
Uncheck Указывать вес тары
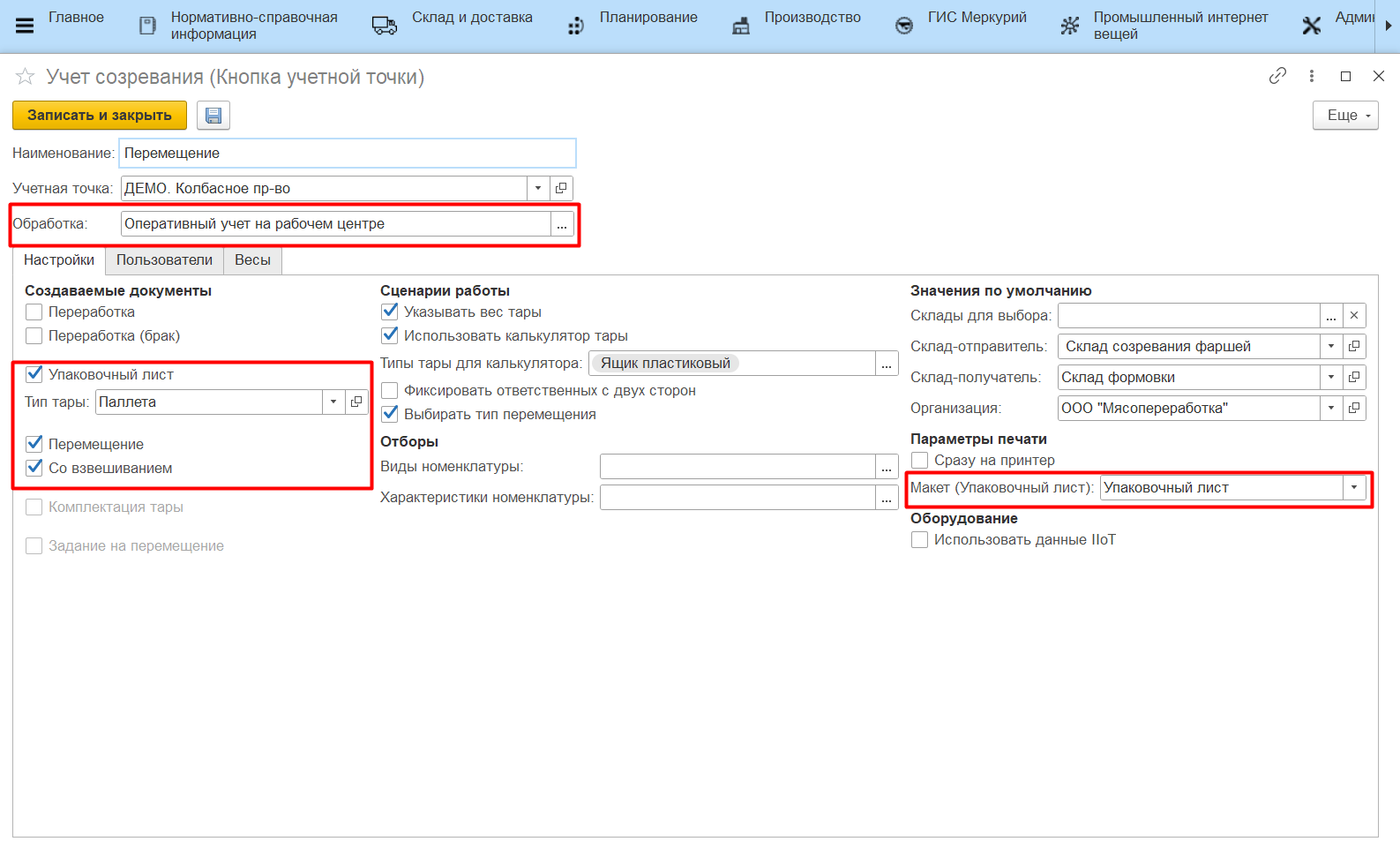389,312
